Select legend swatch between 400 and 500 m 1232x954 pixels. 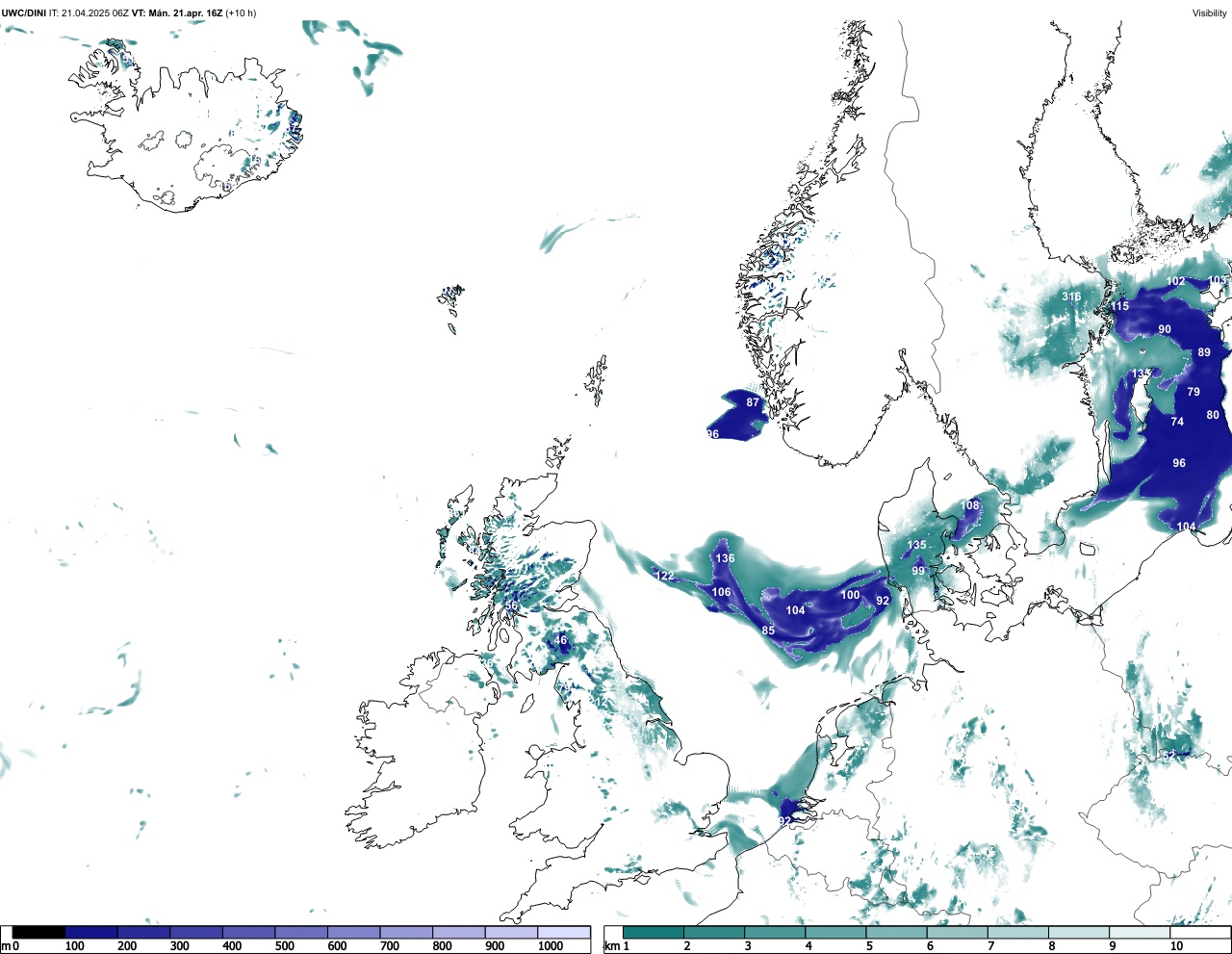pyautogui.click(x=248, y=932)
